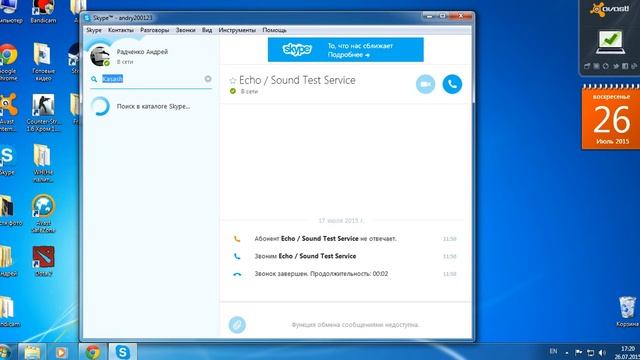The width and height of the screenshot is (640, 360).
Task: Click the calendar gadget showing 26
Action: 611,118
